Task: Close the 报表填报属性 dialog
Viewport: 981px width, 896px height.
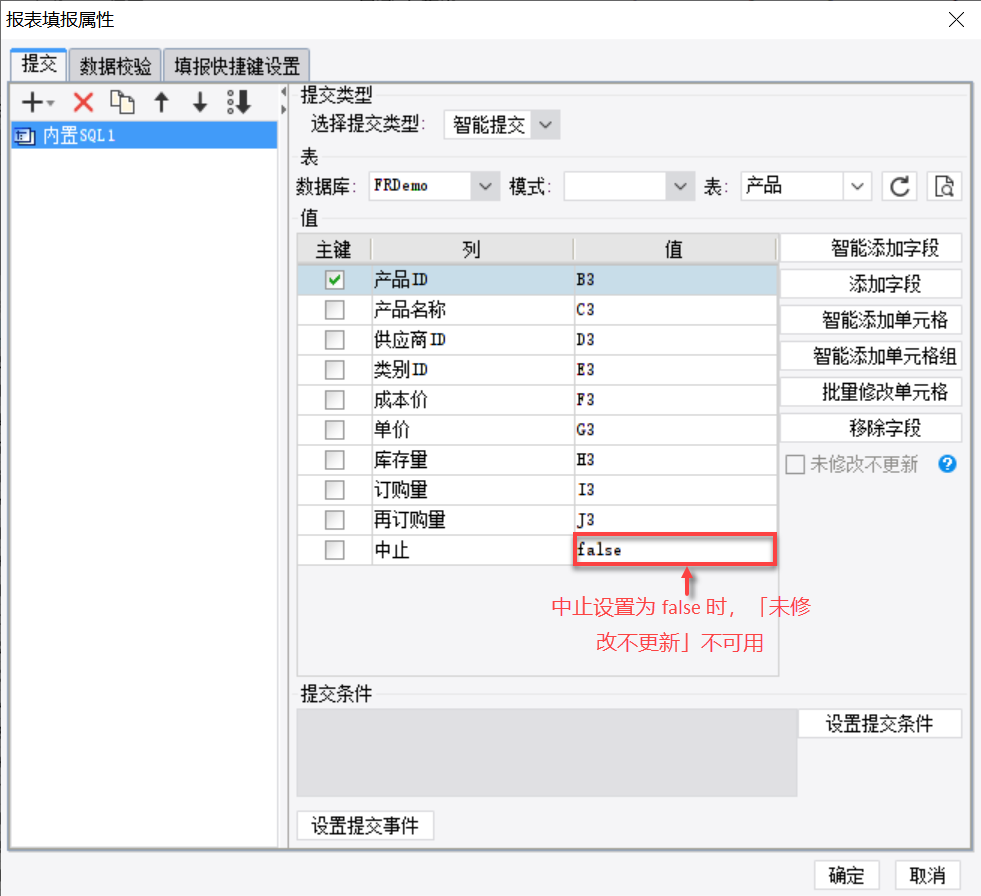Action: (x=956, y=19)
